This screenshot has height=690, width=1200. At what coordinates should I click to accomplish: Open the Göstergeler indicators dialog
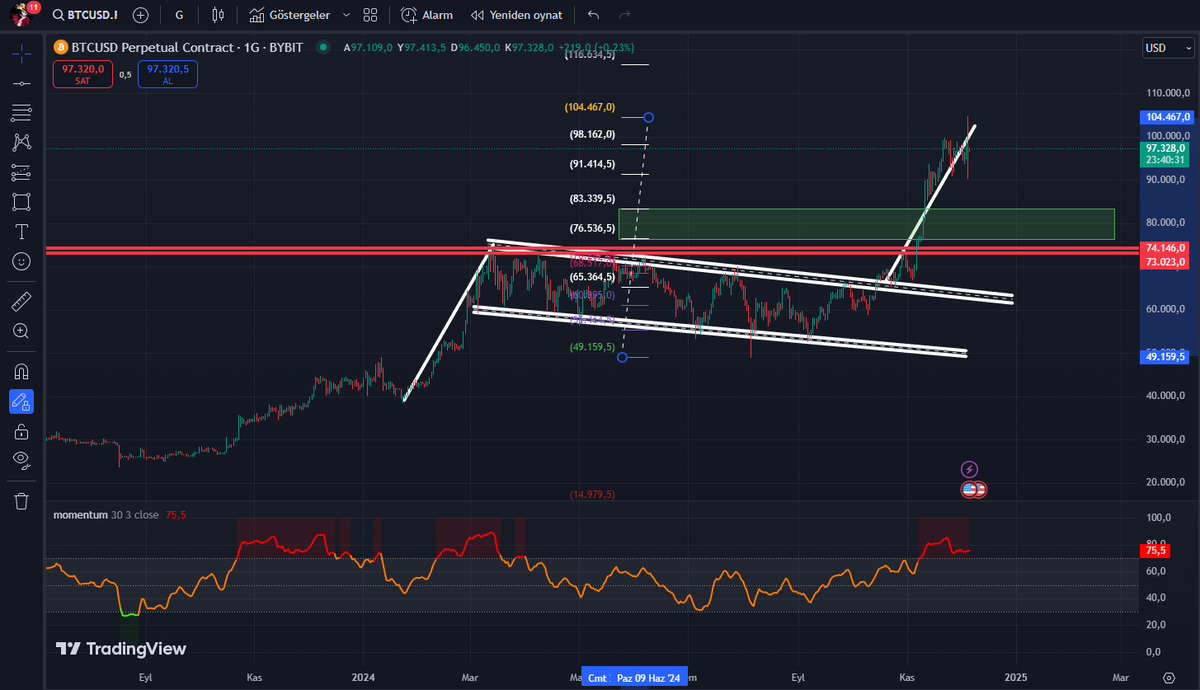point(289,15)
